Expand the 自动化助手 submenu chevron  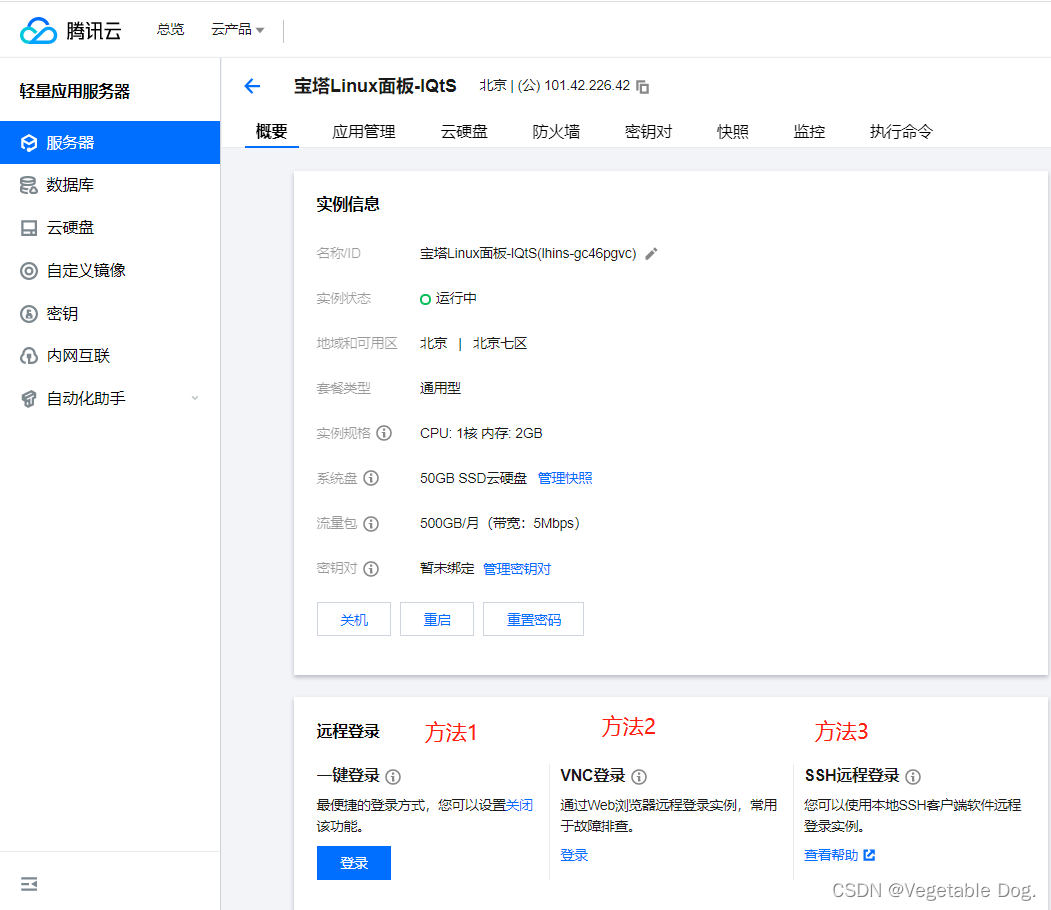[195, 398]
